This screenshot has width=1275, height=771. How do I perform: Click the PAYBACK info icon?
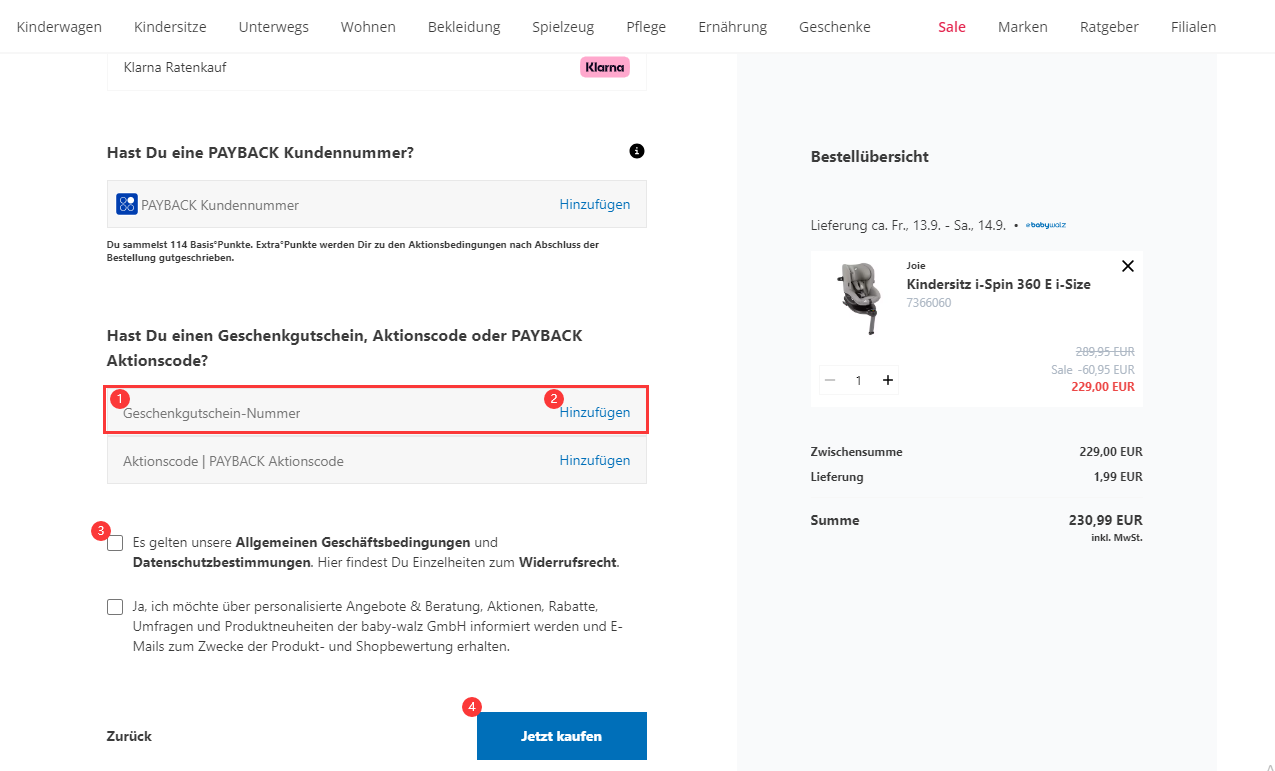pyautogui.click(x=637, y=151)
